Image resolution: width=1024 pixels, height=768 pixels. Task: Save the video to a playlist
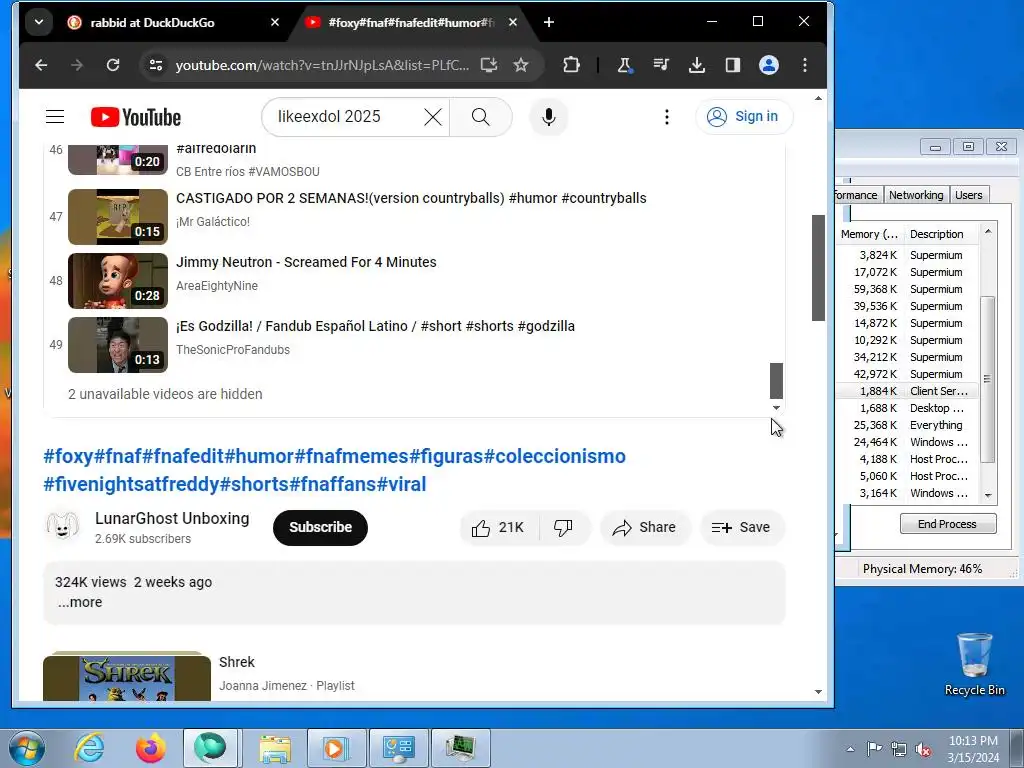point(741,528)
